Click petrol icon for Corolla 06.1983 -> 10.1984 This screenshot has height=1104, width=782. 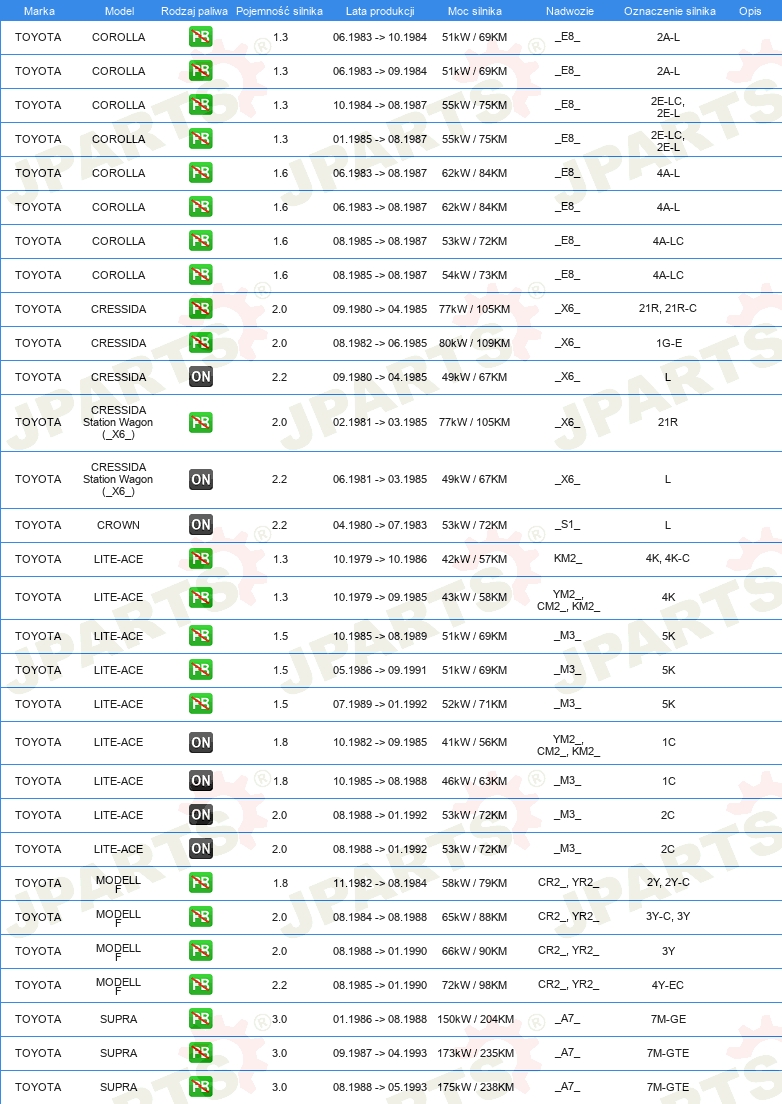click(x=201, y=37)
